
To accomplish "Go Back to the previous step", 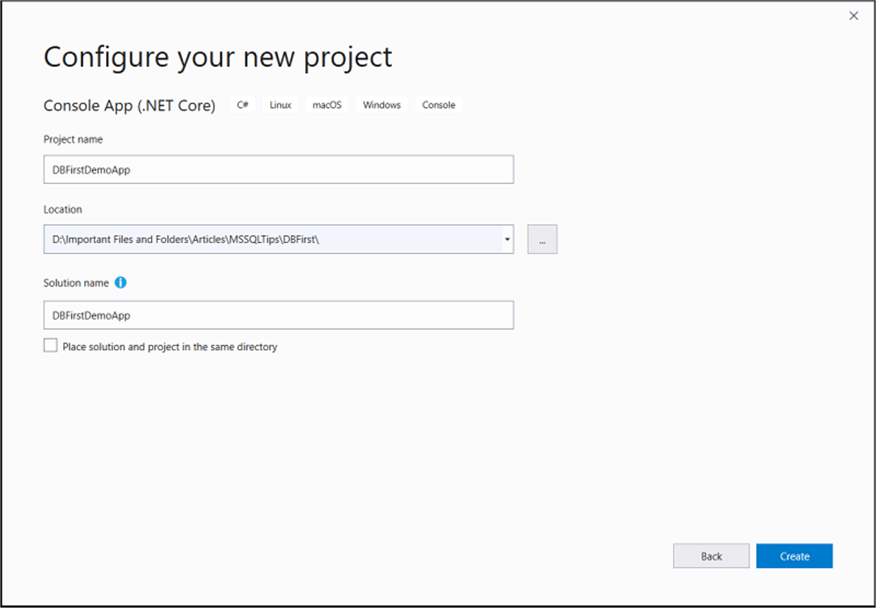I will [711, 556].
